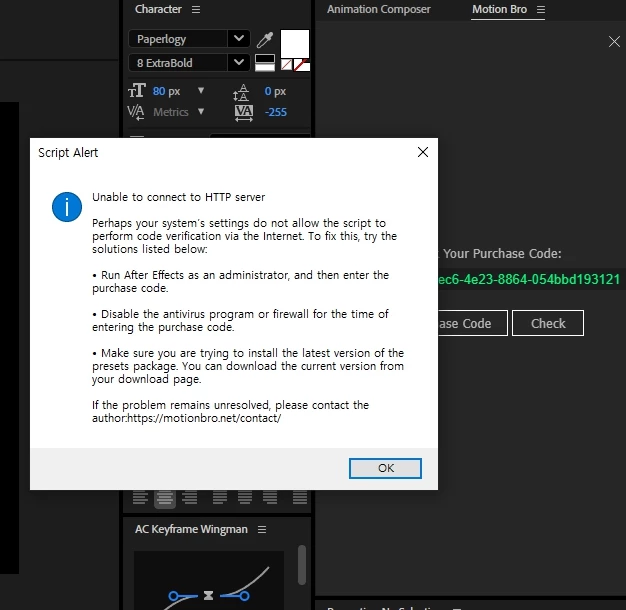The image size is (626, 610).
Task: Open the Character panel menu
Action: [196, 9]
